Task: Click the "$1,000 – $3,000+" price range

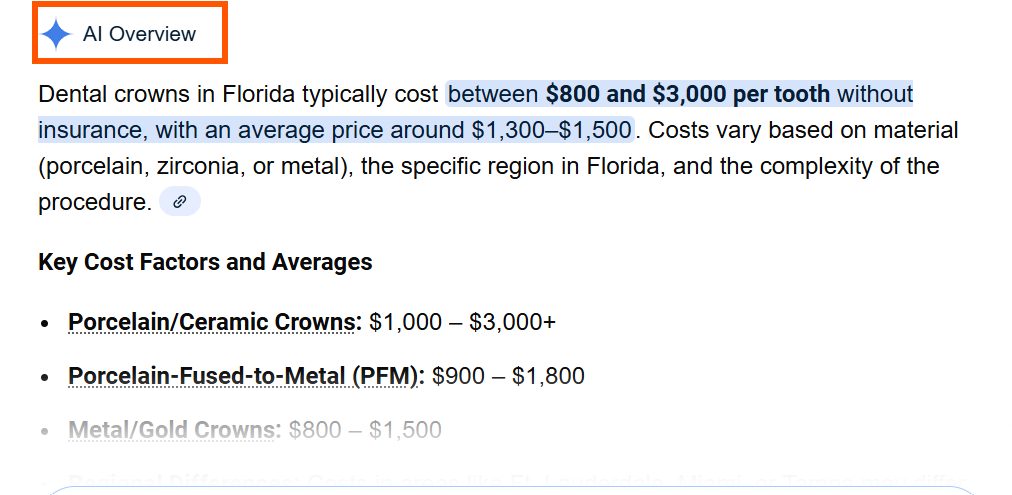Action: point(462,322)
